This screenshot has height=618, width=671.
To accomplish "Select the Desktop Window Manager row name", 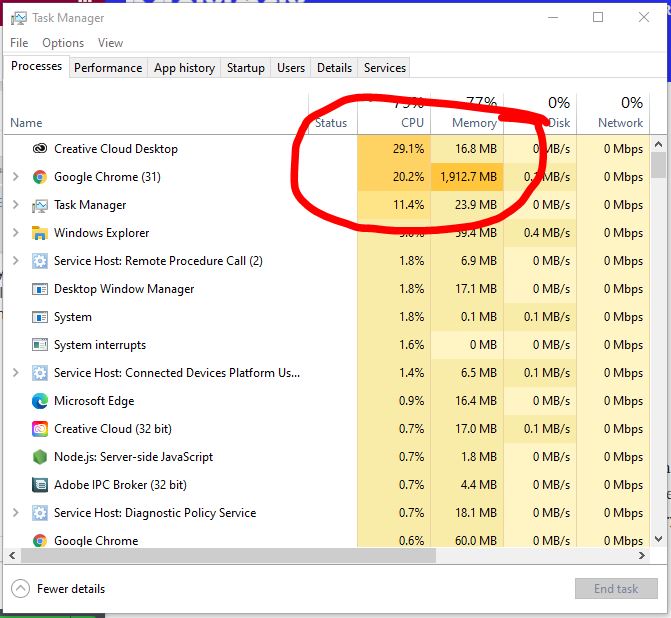I will coord(124,289).
